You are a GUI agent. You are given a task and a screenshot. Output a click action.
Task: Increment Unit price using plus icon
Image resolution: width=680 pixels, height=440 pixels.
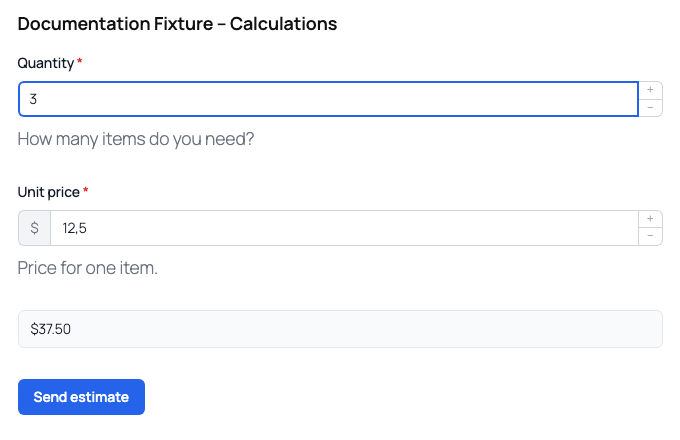[650, 219]
